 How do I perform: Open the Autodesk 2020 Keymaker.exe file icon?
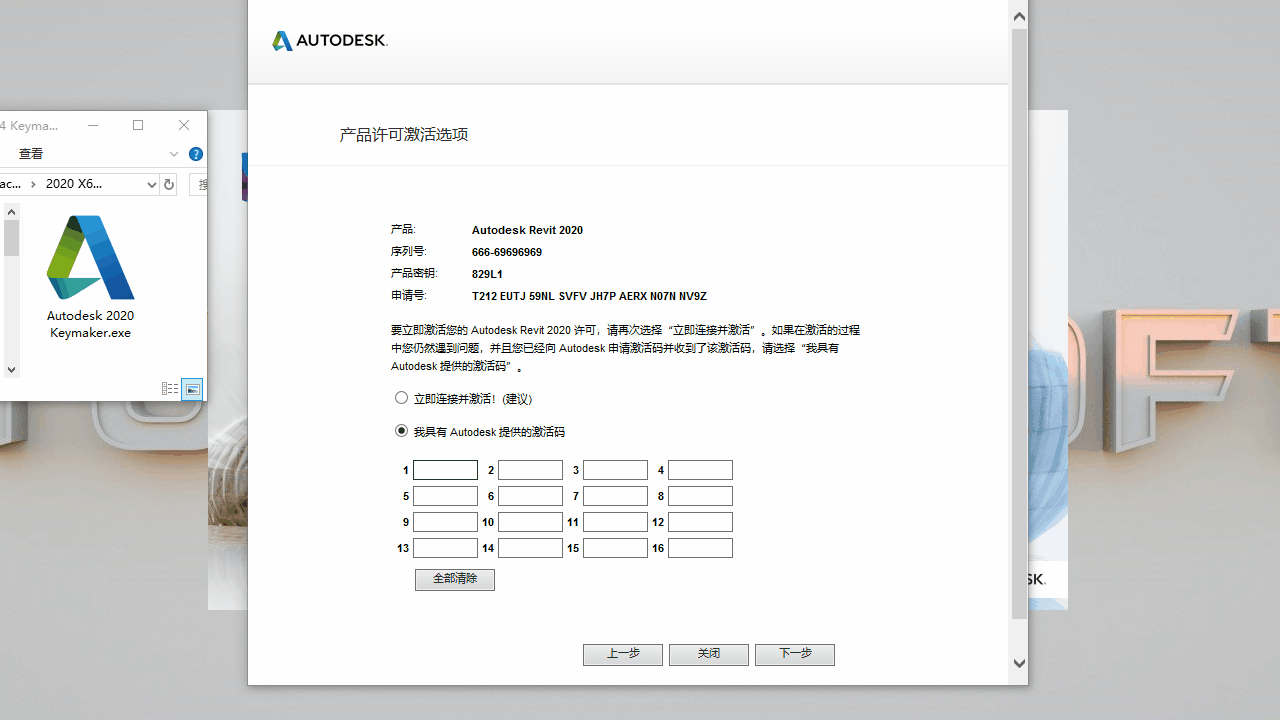[90, 277]
